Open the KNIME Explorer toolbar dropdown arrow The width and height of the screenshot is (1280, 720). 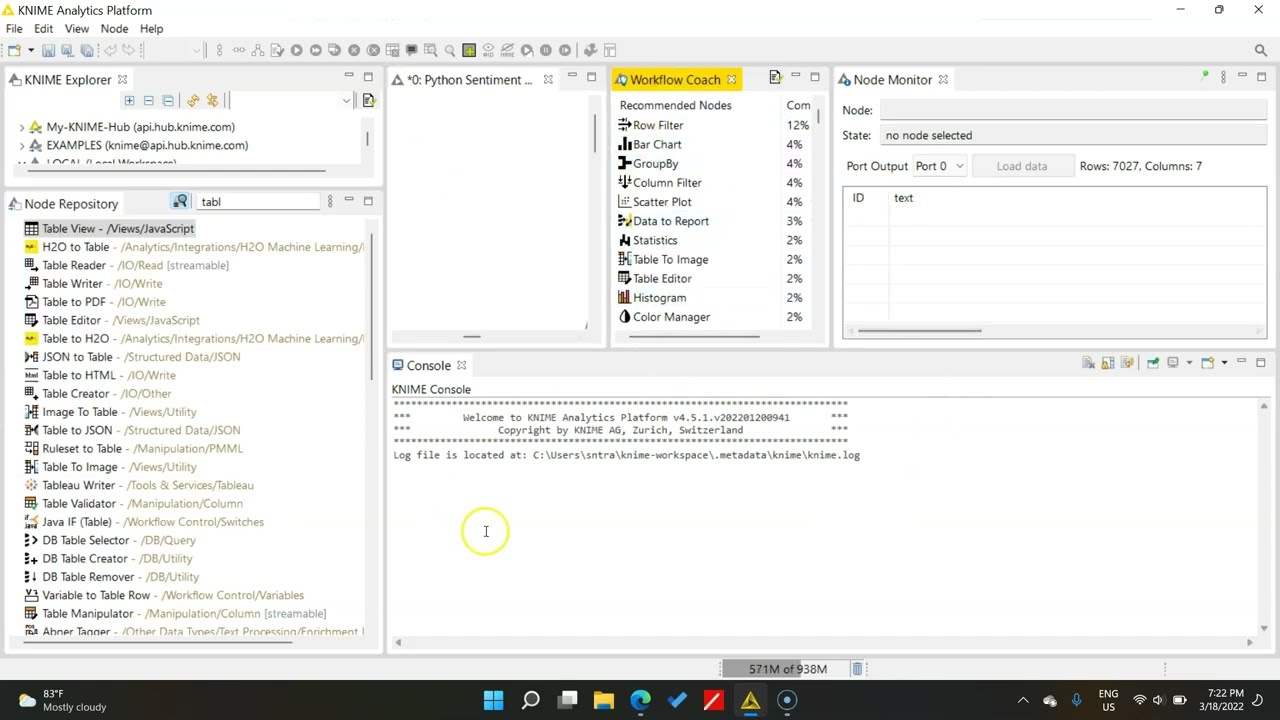[346, 100]
